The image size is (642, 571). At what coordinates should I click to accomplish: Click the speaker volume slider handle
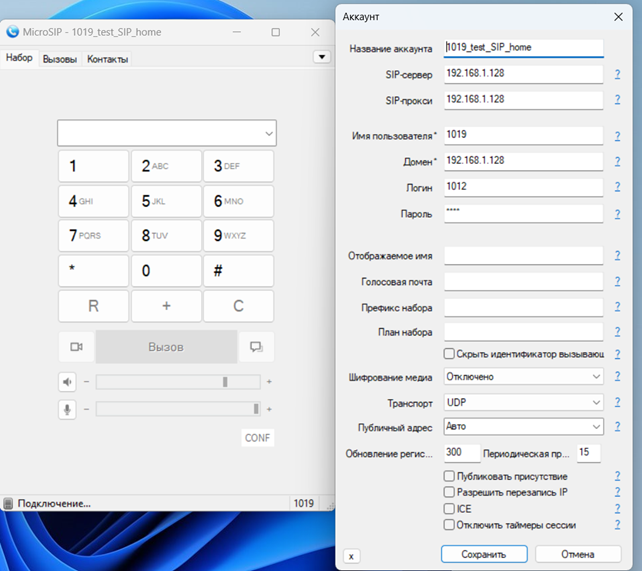(225, 382)
